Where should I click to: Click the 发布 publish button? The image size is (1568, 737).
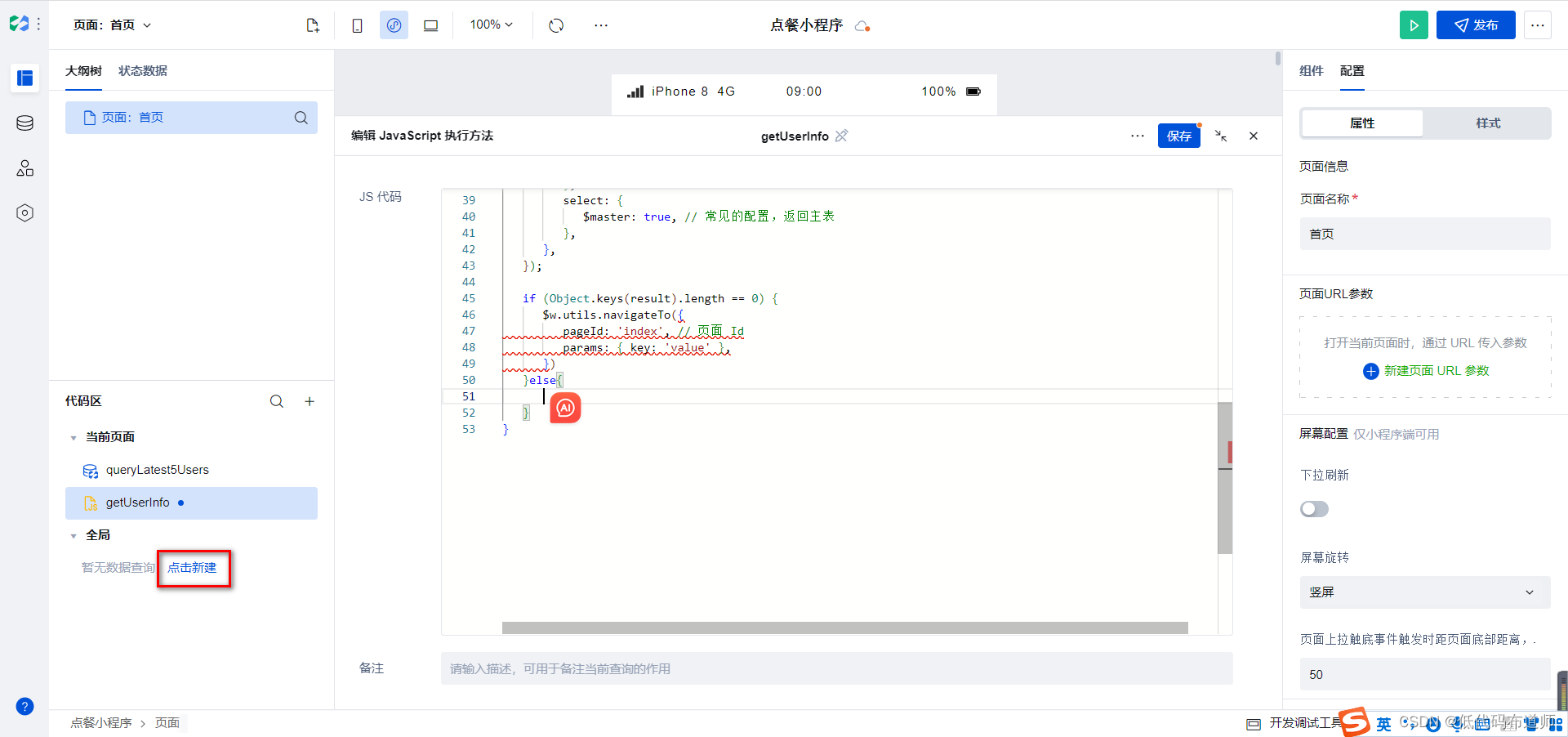pos(1476,25)
